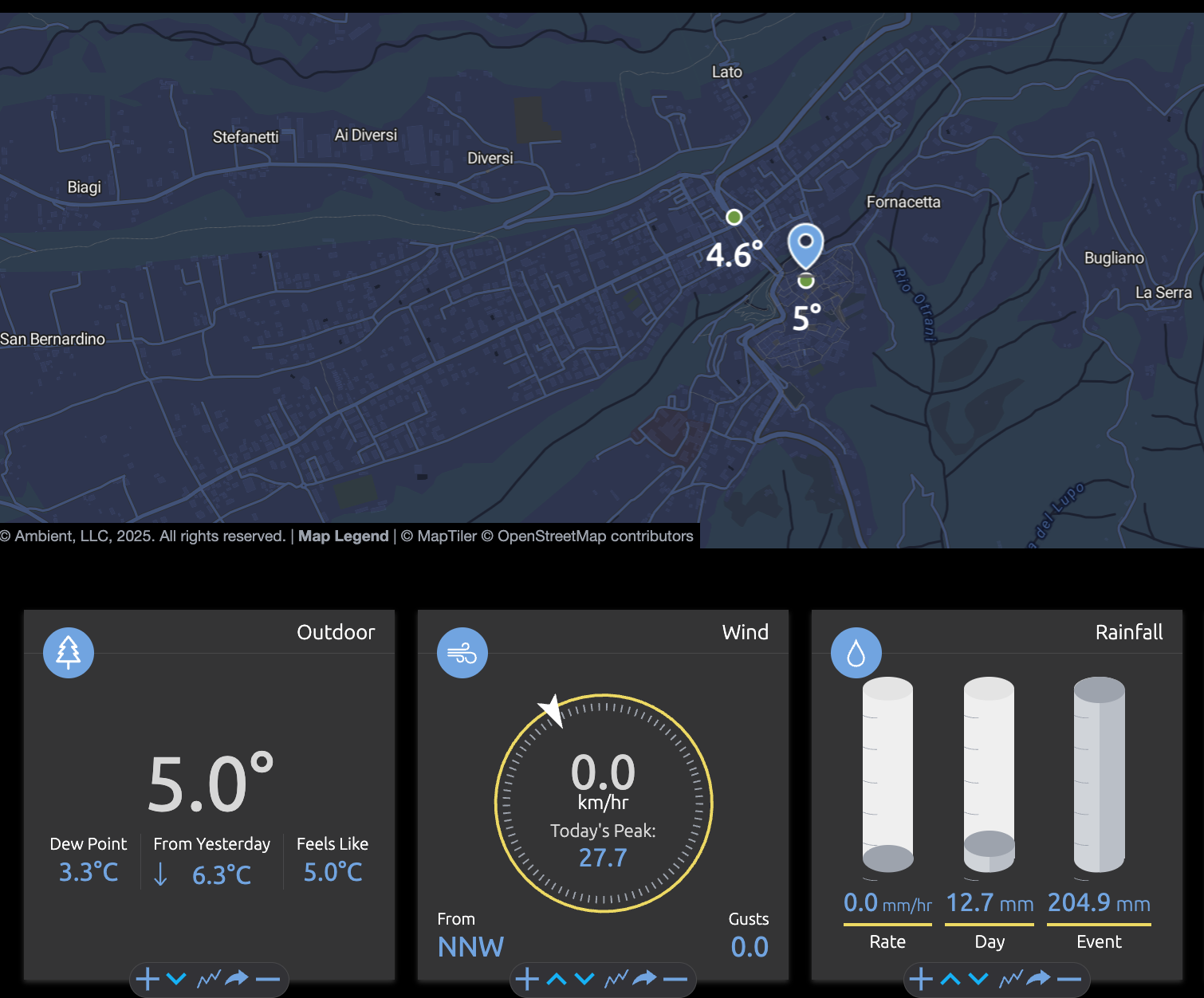Click the Rainfall Event total of 204.9 mm
The width and height of the screenshot is (1204, 998).
click(x=1098, y=903)
